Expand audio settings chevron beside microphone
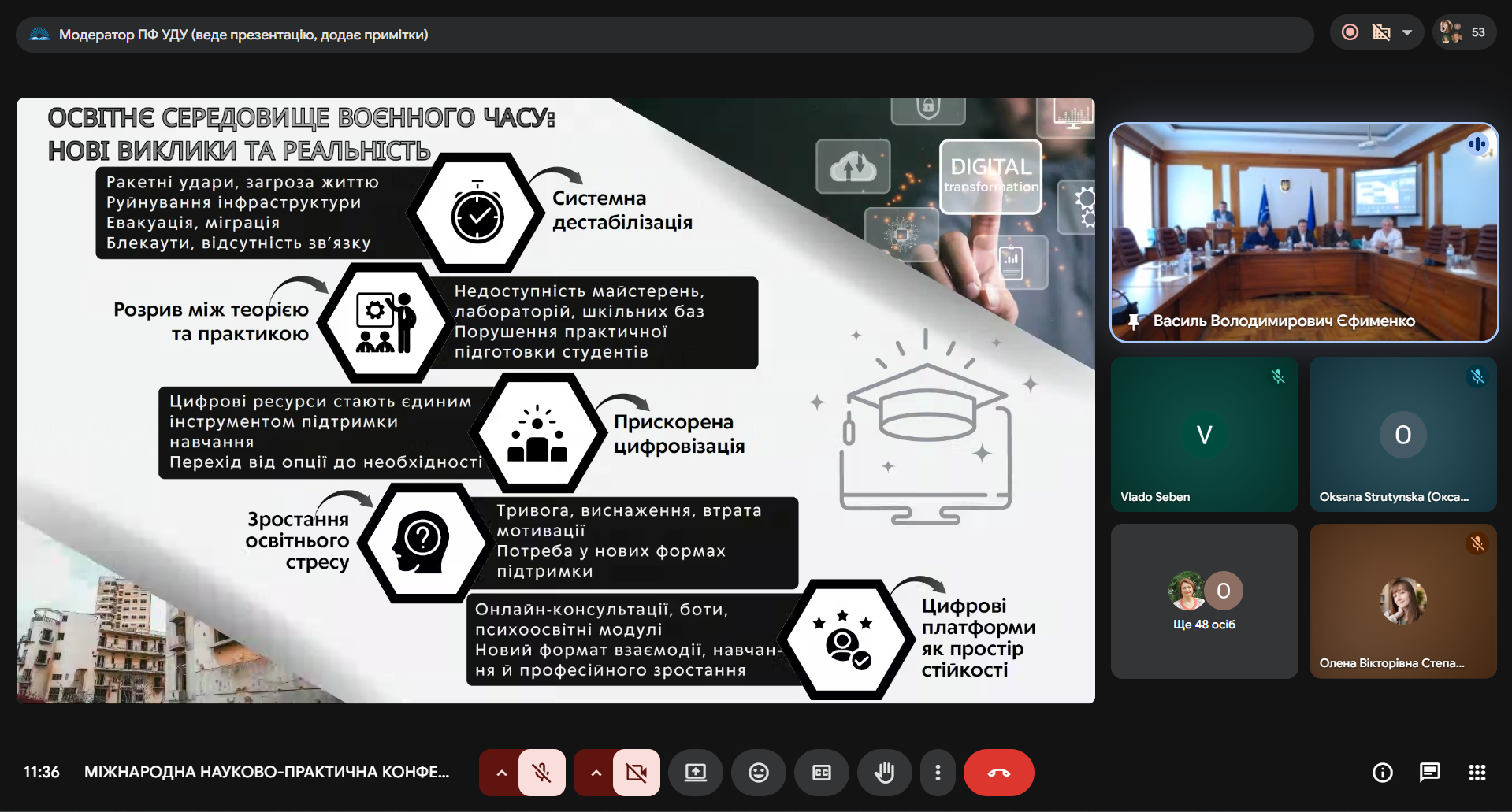 coord(501,773)
